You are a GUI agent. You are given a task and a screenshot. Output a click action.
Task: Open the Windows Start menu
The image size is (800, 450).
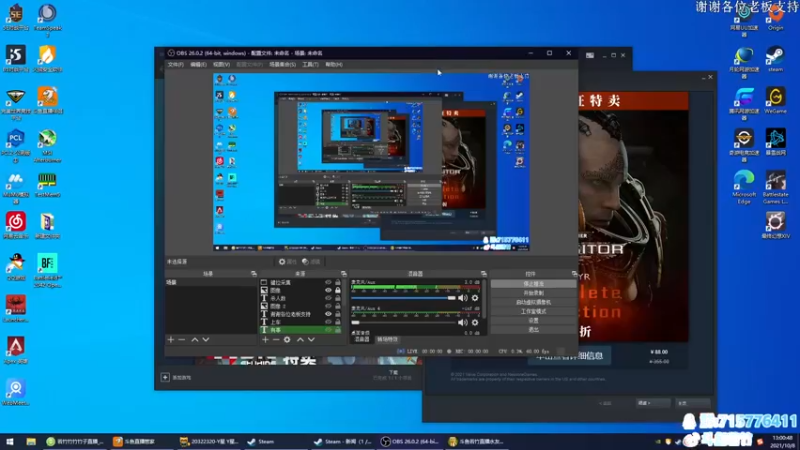pos(9,442)
